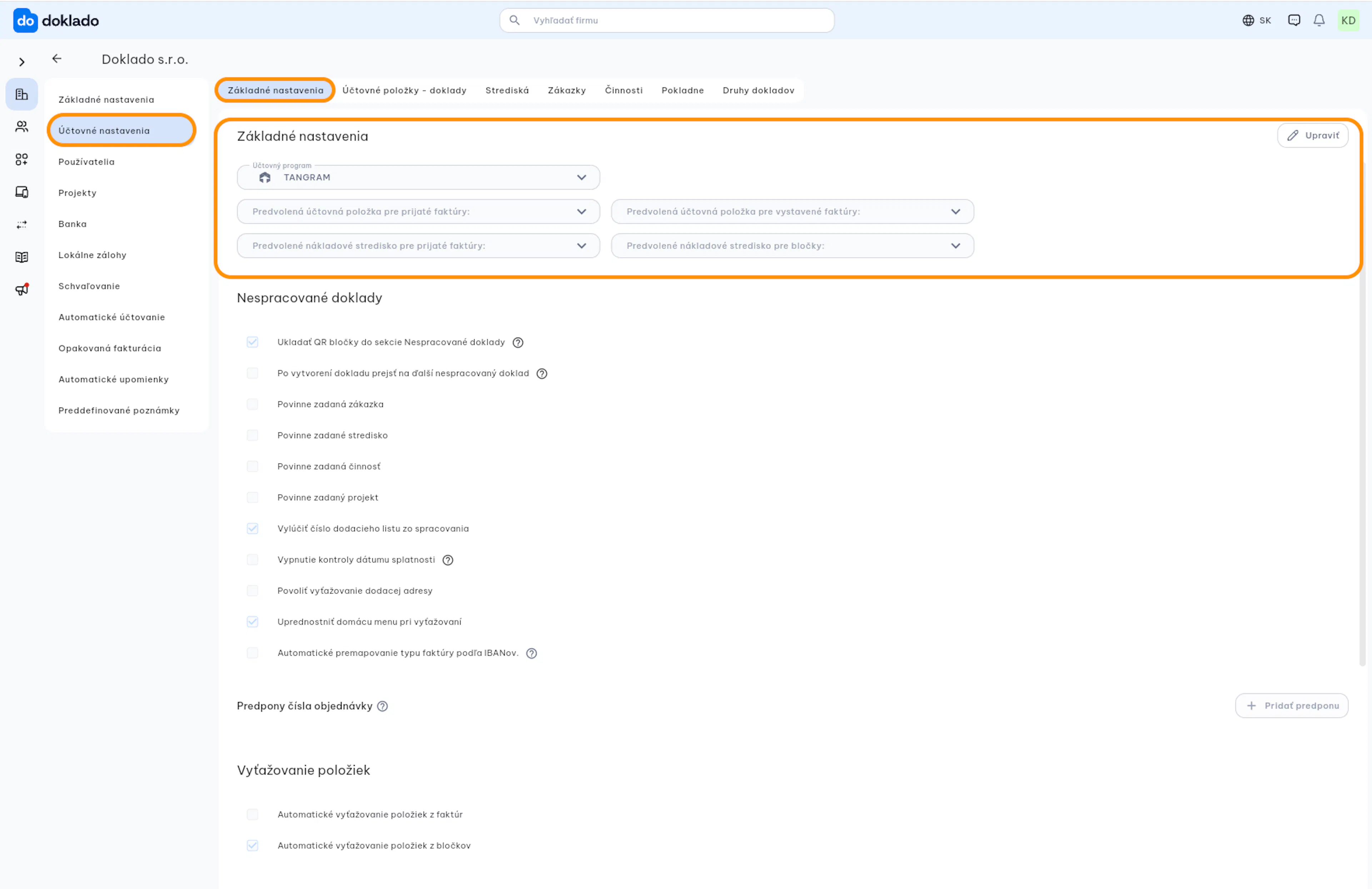Switch to 'Strediská' tab

[507, 90]
